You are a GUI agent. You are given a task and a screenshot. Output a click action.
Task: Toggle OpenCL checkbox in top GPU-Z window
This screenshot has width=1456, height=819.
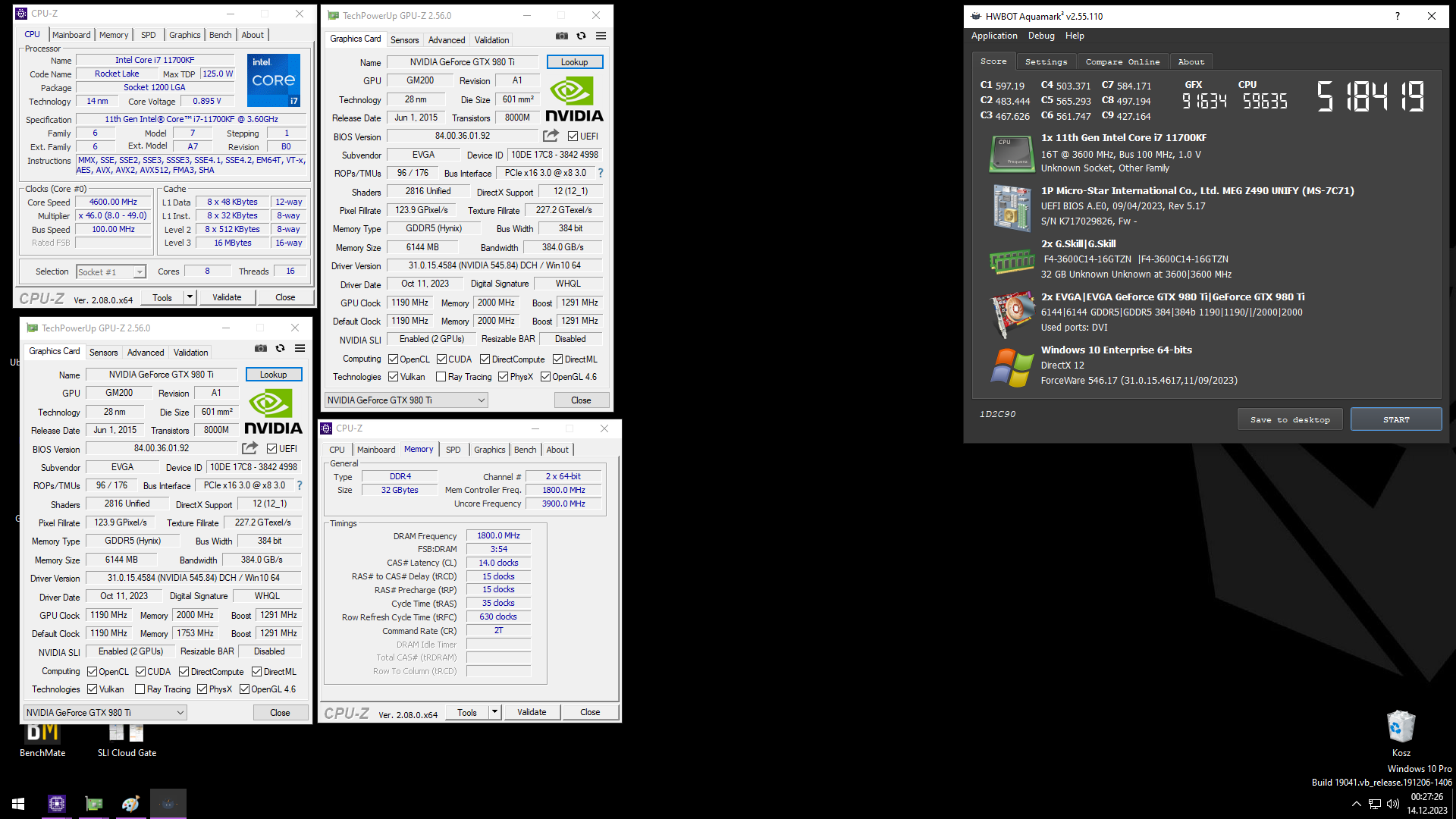coord(393,359)
